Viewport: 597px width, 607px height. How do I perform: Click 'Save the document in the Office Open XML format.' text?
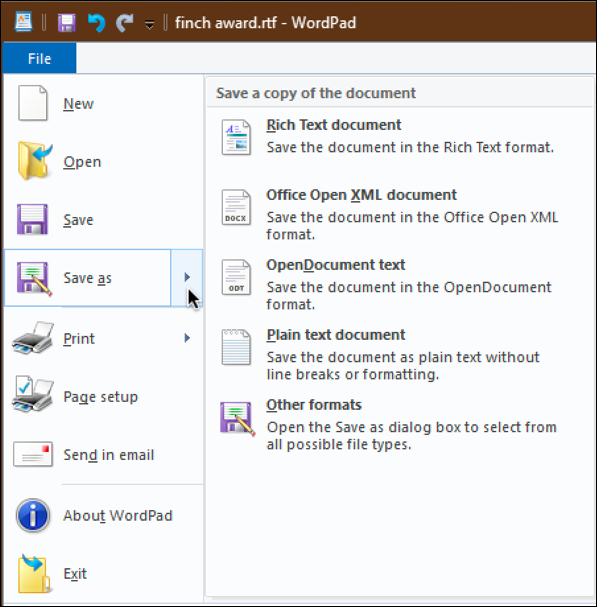412,226
